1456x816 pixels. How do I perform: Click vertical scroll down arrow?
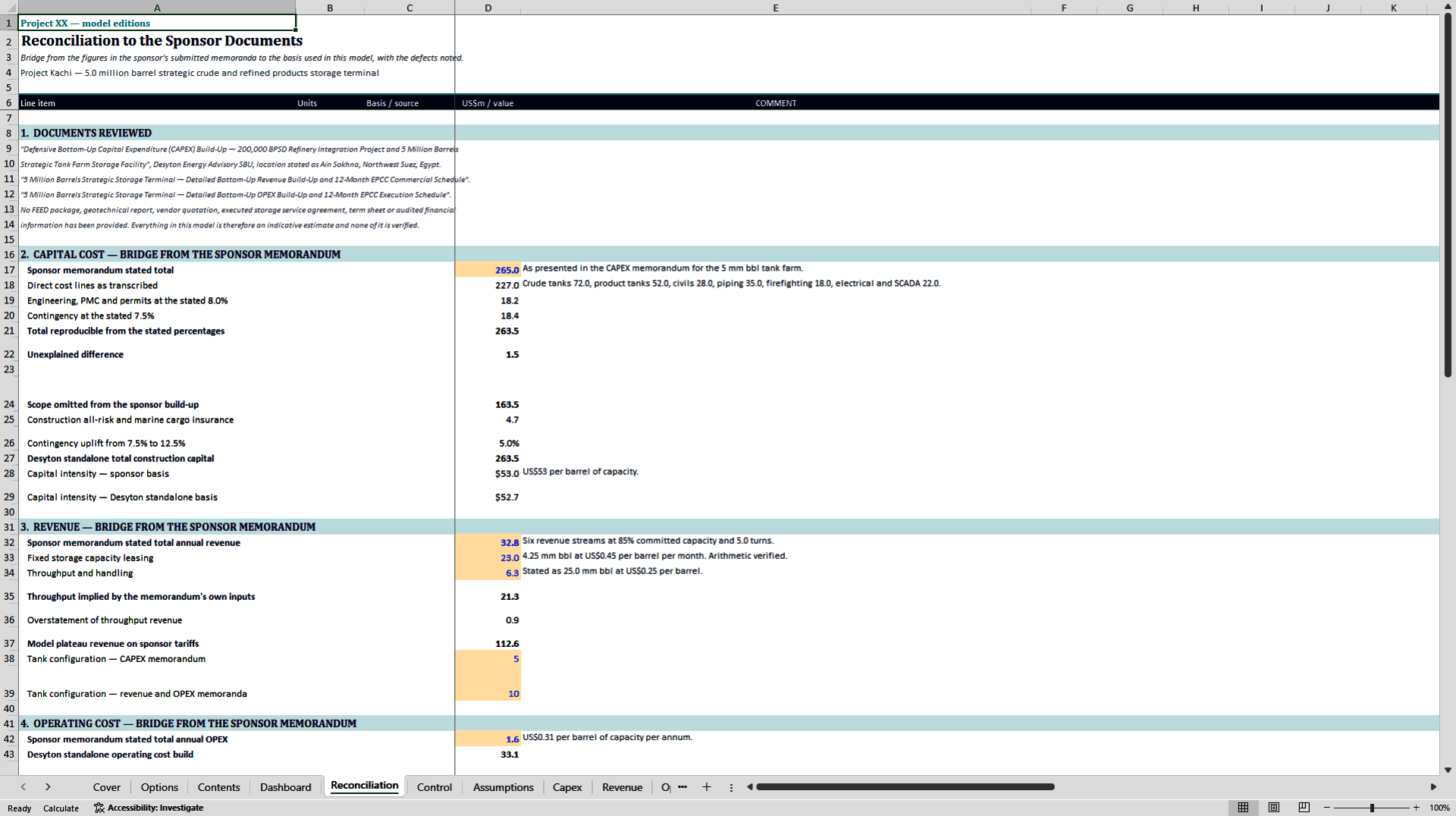tap(1448, 769)
